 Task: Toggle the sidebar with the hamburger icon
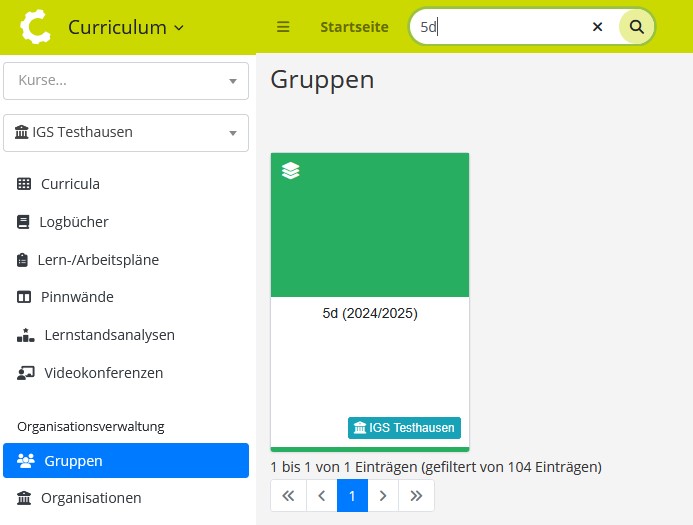click(x=283, y=27)
